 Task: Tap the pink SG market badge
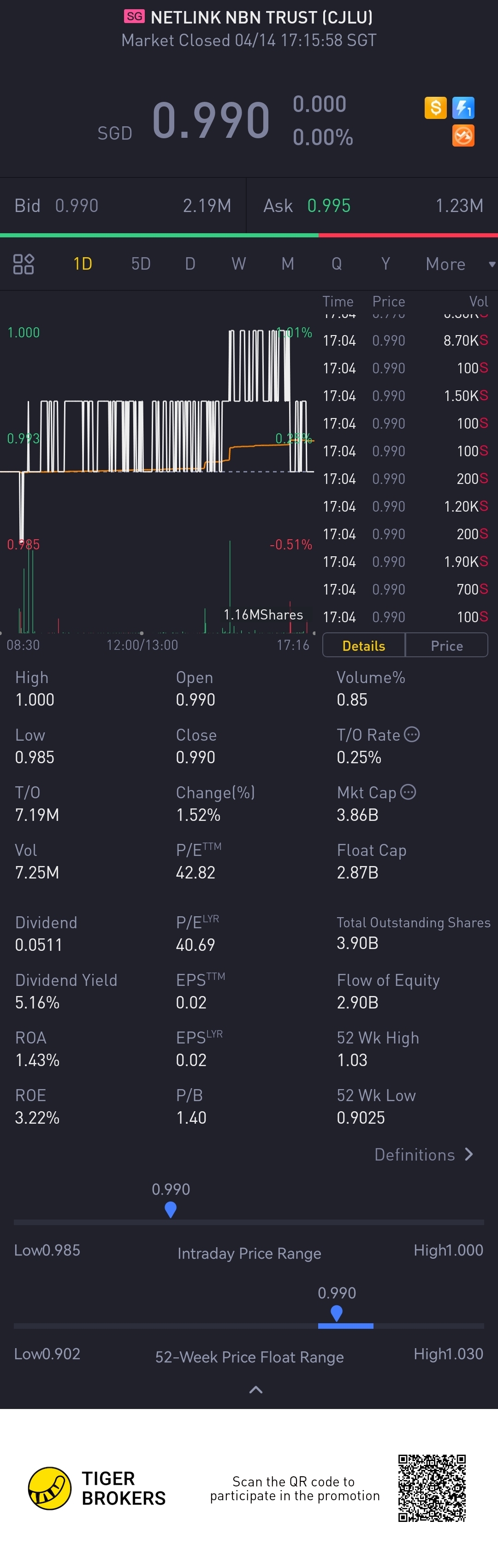(x=135, y=17)
